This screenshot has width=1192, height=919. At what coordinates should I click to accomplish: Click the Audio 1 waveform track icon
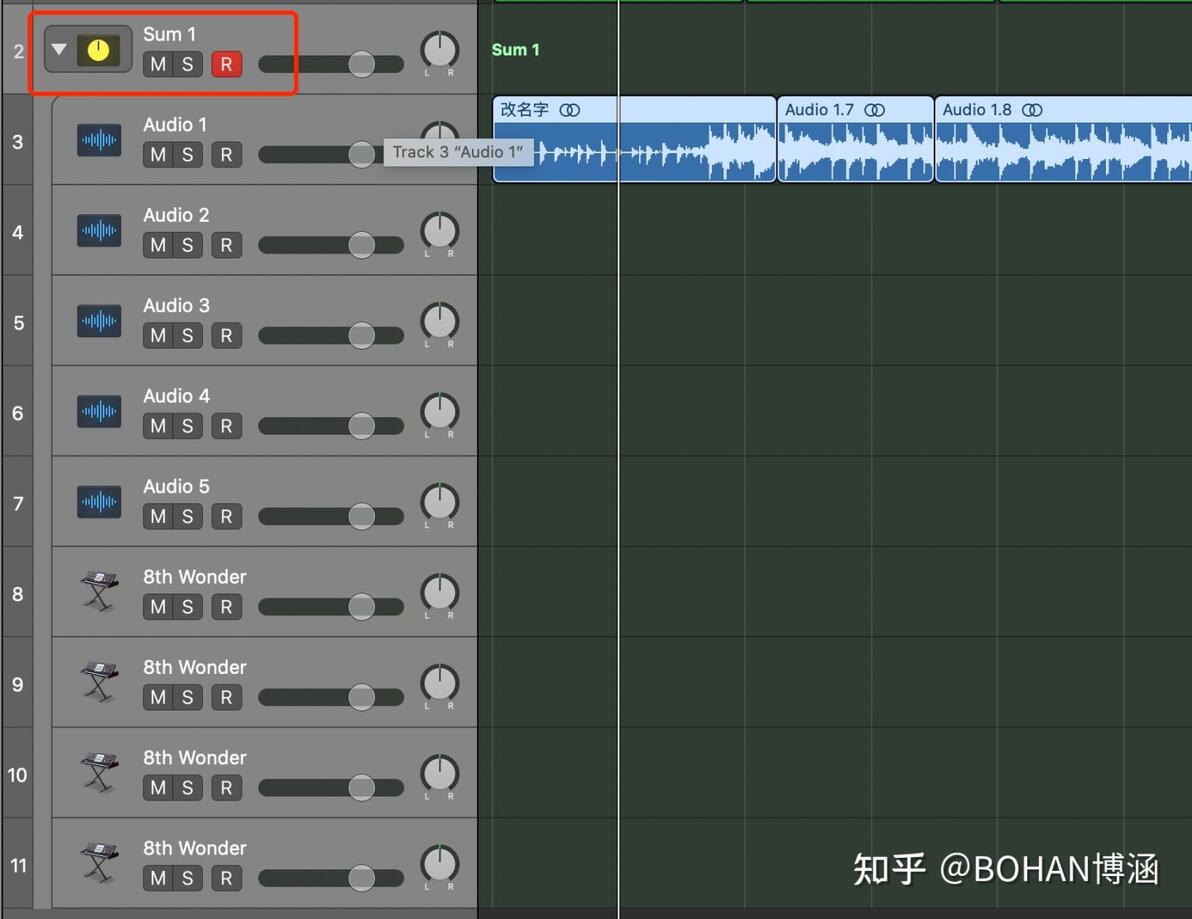point(99,140)
